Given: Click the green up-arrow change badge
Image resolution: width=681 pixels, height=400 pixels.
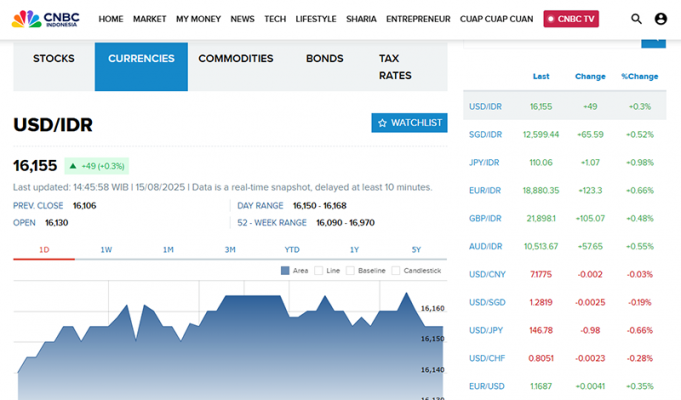Looking at the screenshot, I should (x=96, y=166).
